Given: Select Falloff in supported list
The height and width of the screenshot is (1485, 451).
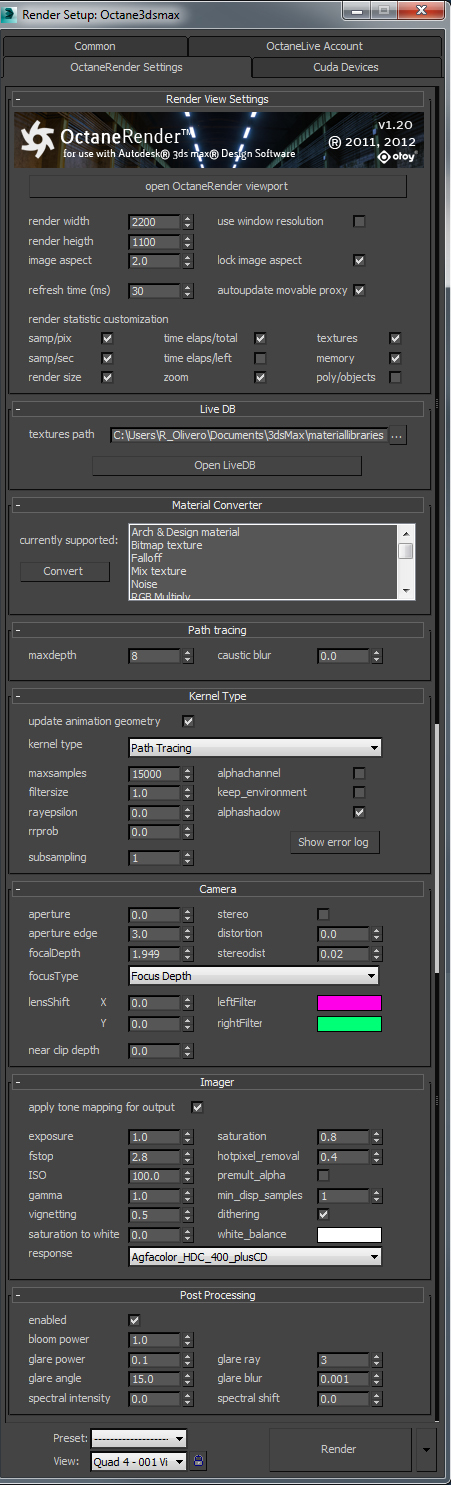Looking at the screenshot, I should point(146,558).
